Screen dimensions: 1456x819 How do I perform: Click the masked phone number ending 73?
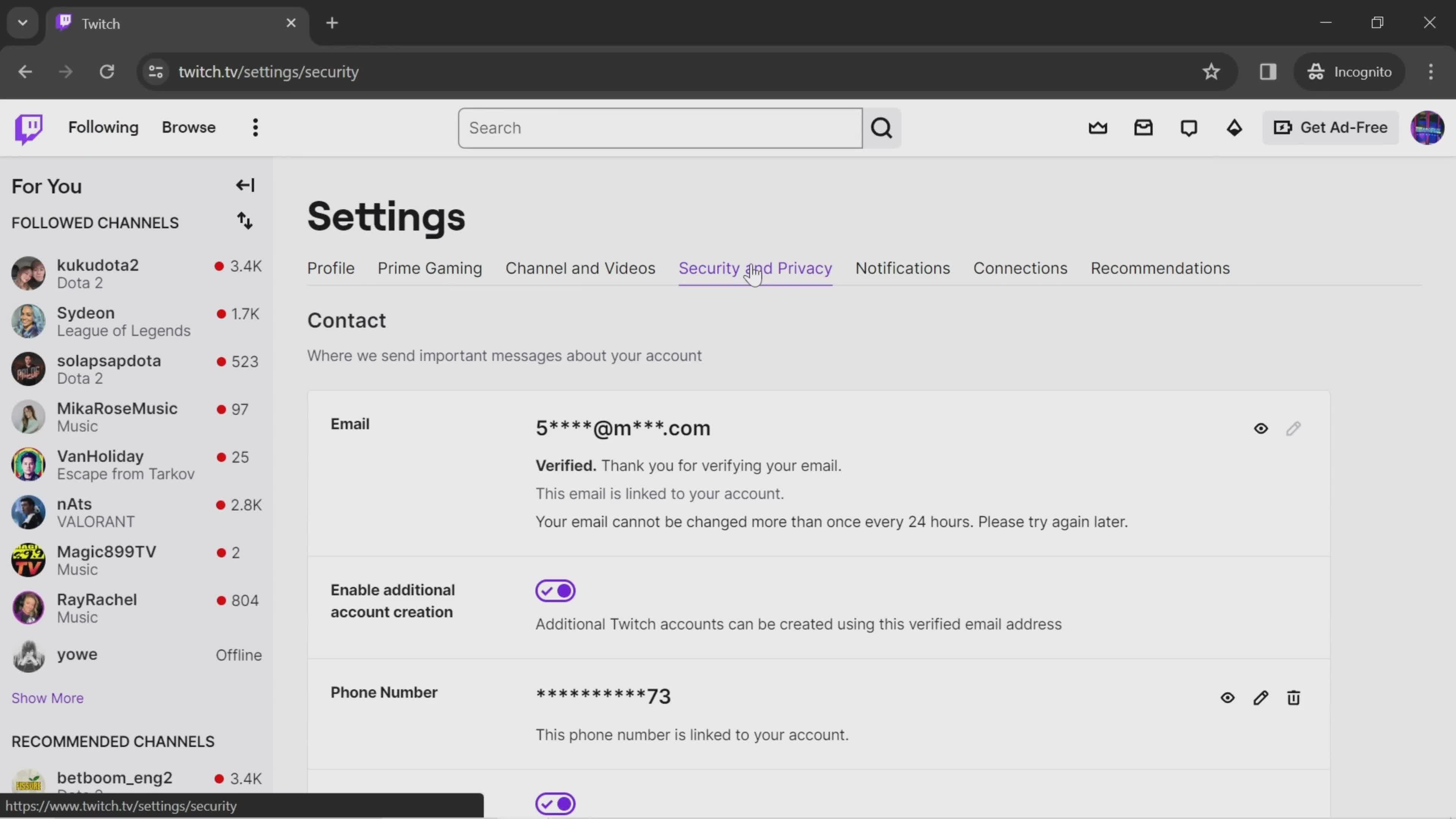pos(603,697)
